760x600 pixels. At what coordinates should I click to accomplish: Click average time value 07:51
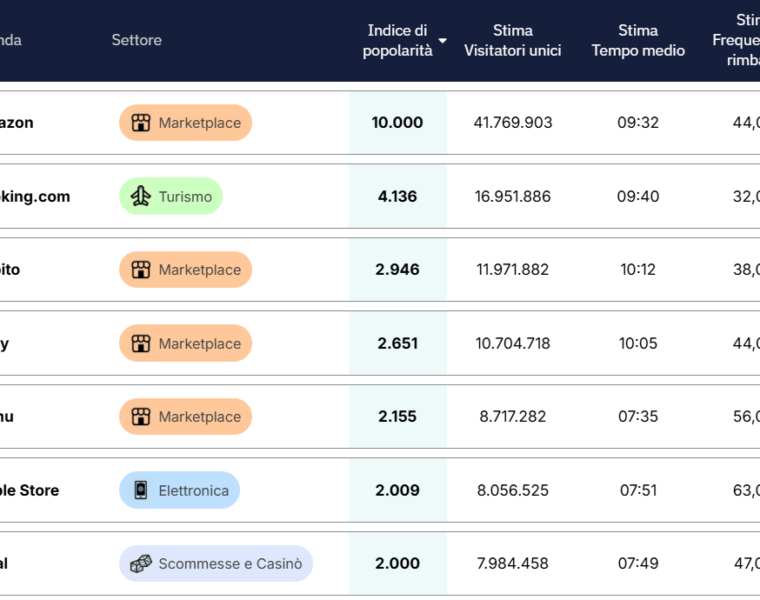click(x=638, y=490)
